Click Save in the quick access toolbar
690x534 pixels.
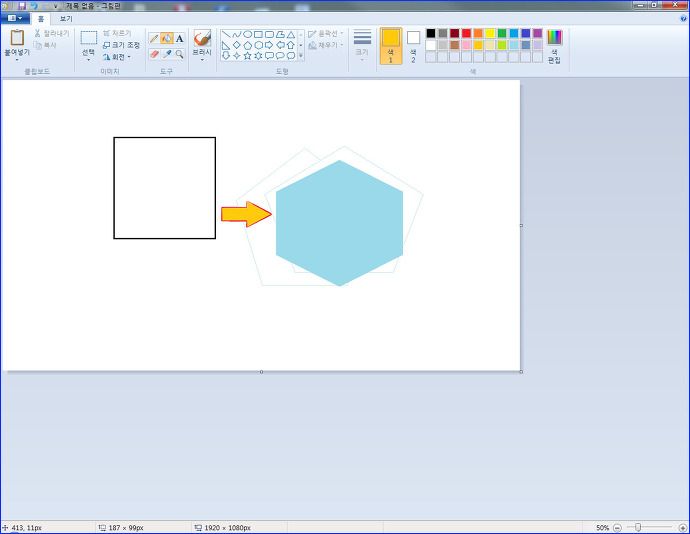point(22,6)
